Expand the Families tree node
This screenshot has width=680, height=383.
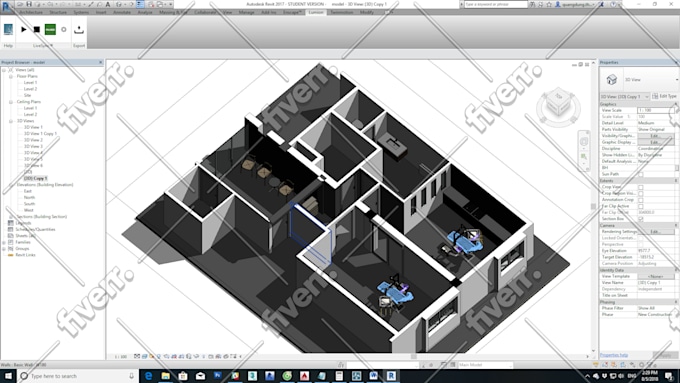point(4,242)
